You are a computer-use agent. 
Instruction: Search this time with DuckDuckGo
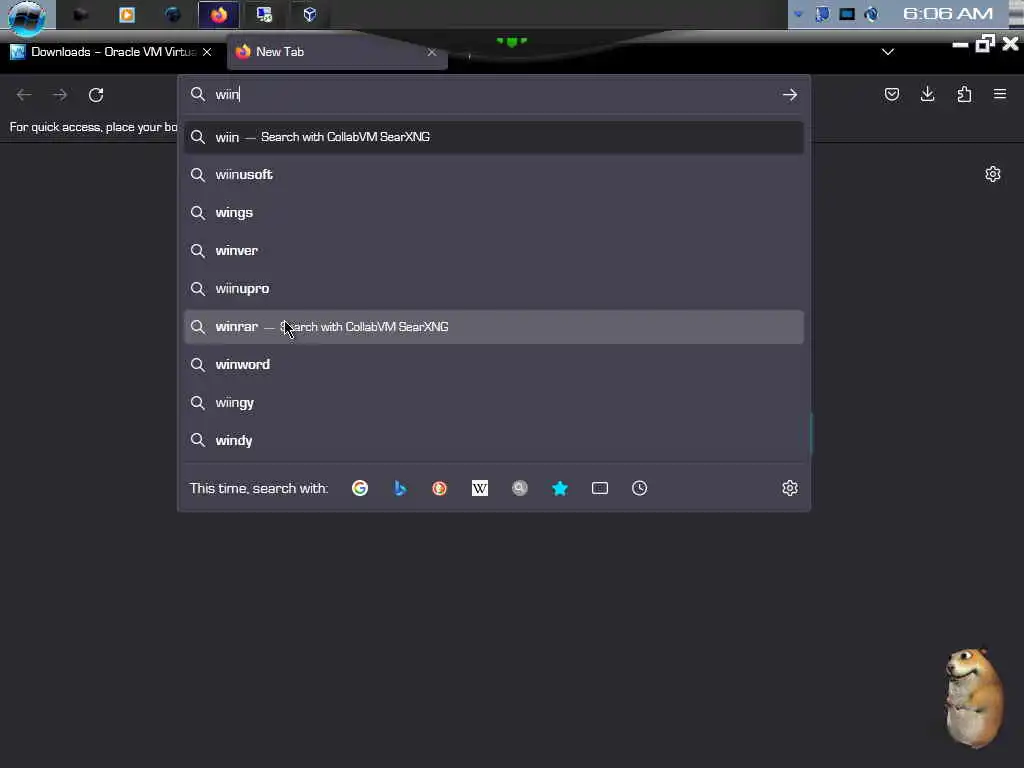(x=440, y=488)
